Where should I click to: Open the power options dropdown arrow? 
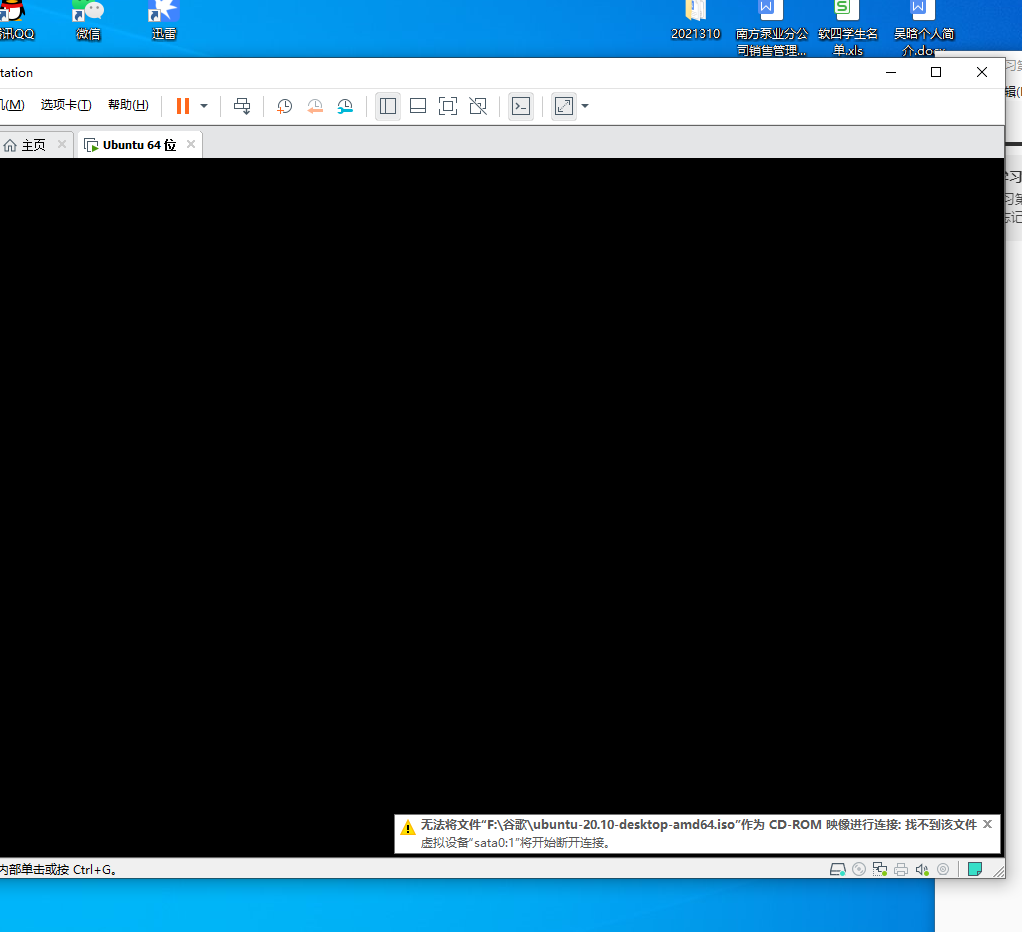[x=204, y=106]
